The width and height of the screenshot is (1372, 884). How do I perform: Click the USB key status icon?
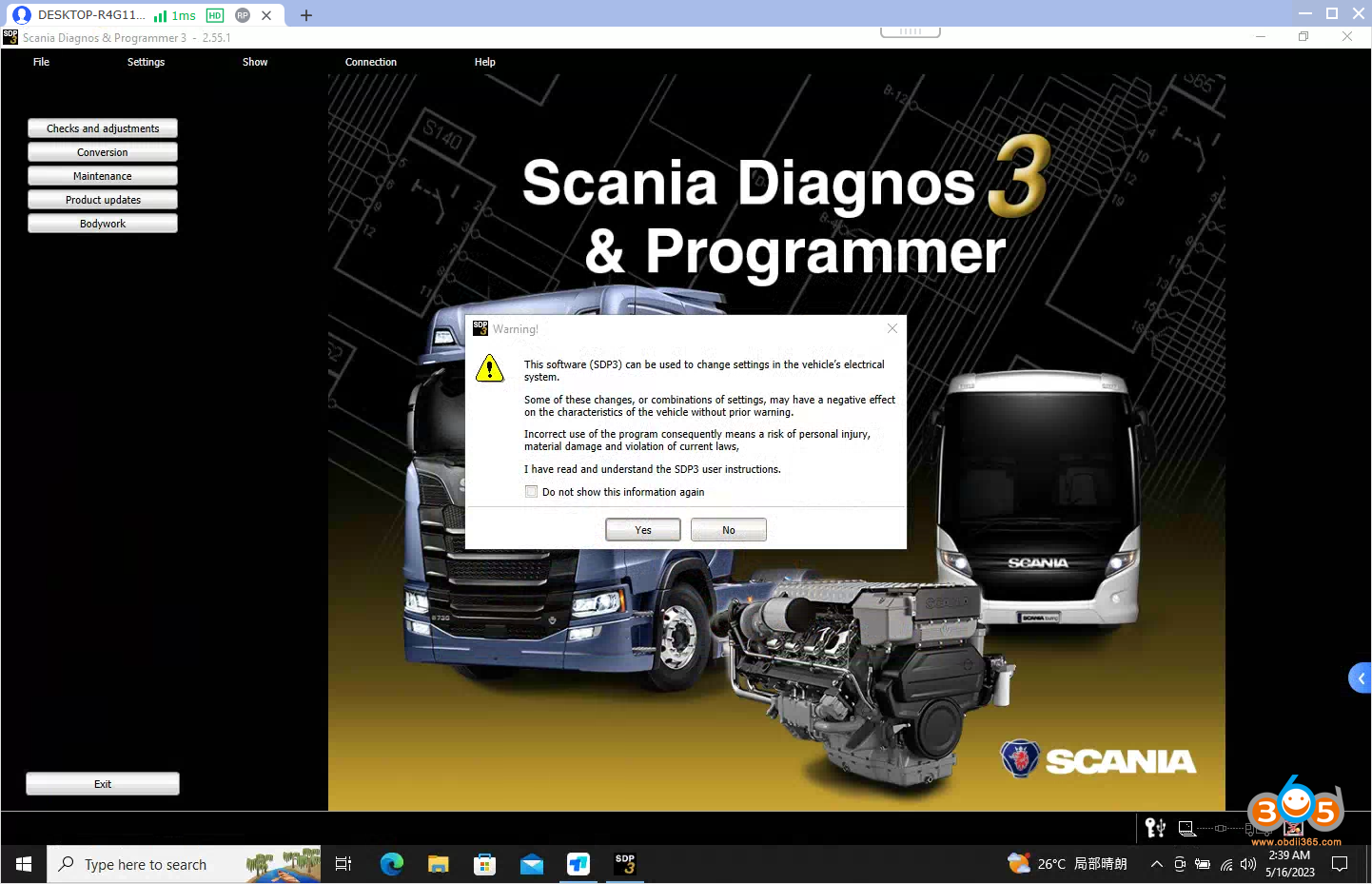point(1155,828)
